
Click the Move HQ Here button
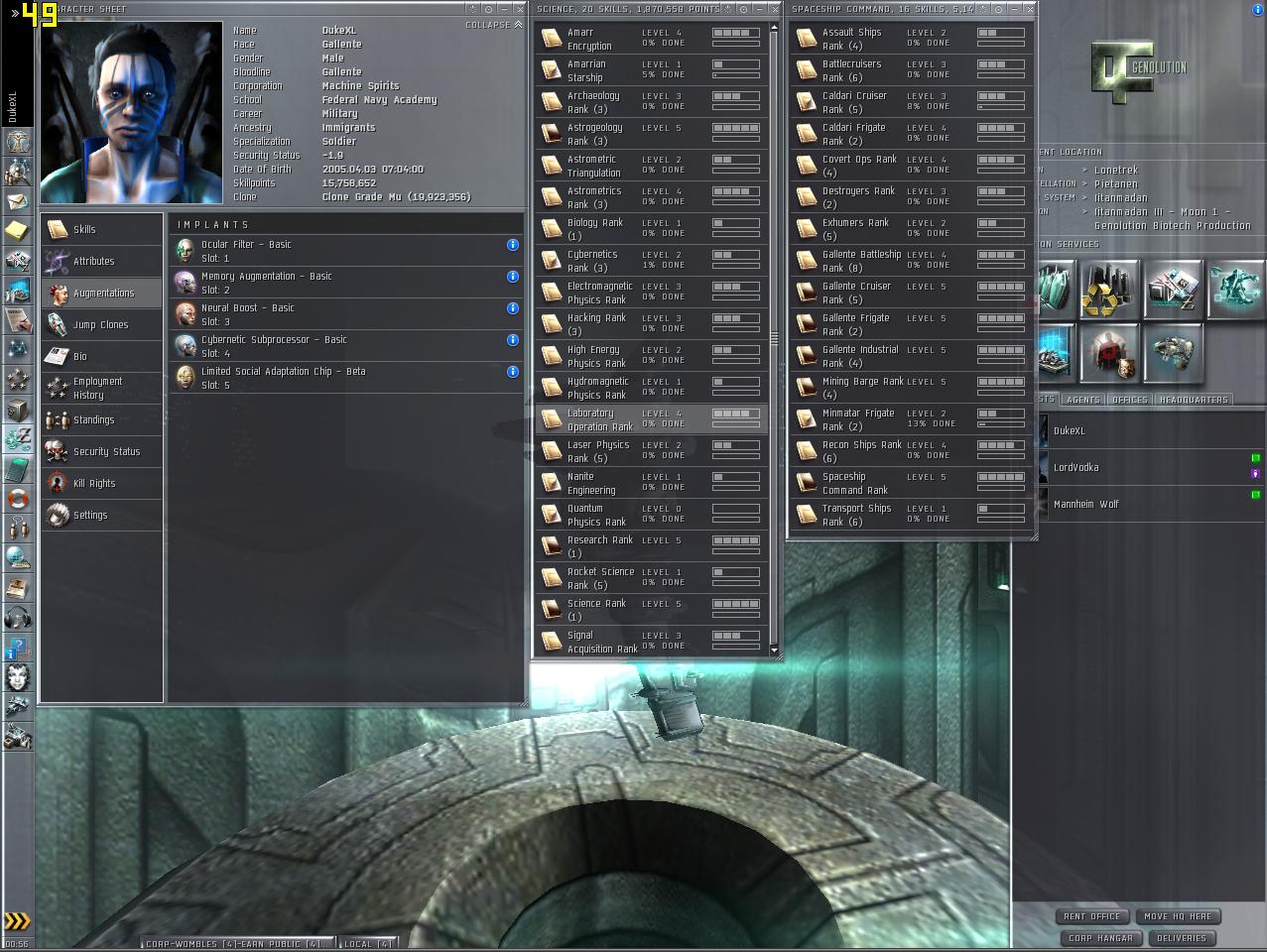click(1178, 916)
